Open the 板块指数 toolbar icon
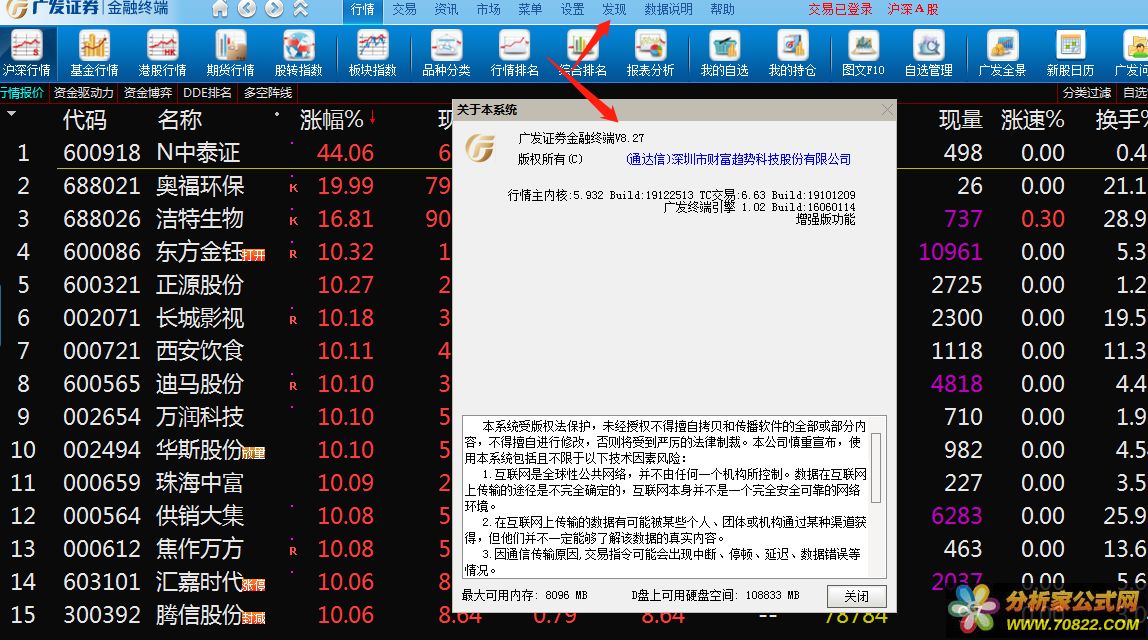The image size is (1148, 640). [373, 53]
